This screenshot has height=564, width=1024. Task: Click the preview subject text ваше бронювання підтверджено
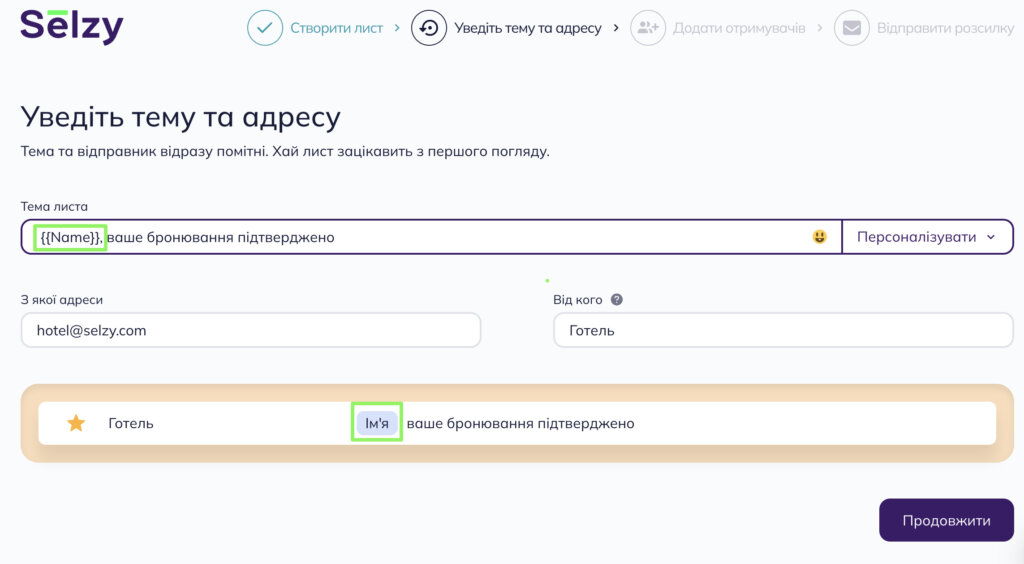(520, 423)
